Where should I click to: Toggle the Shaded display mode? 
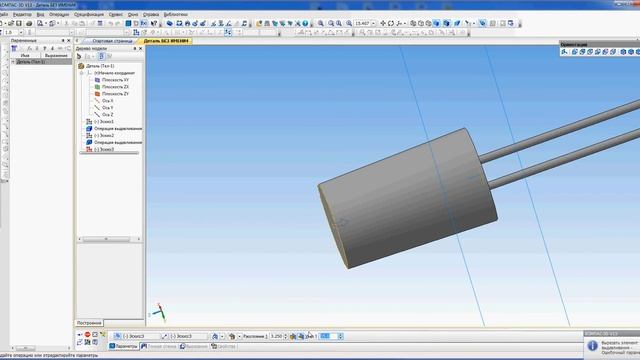pyautogui.click(x=436, y=23)
